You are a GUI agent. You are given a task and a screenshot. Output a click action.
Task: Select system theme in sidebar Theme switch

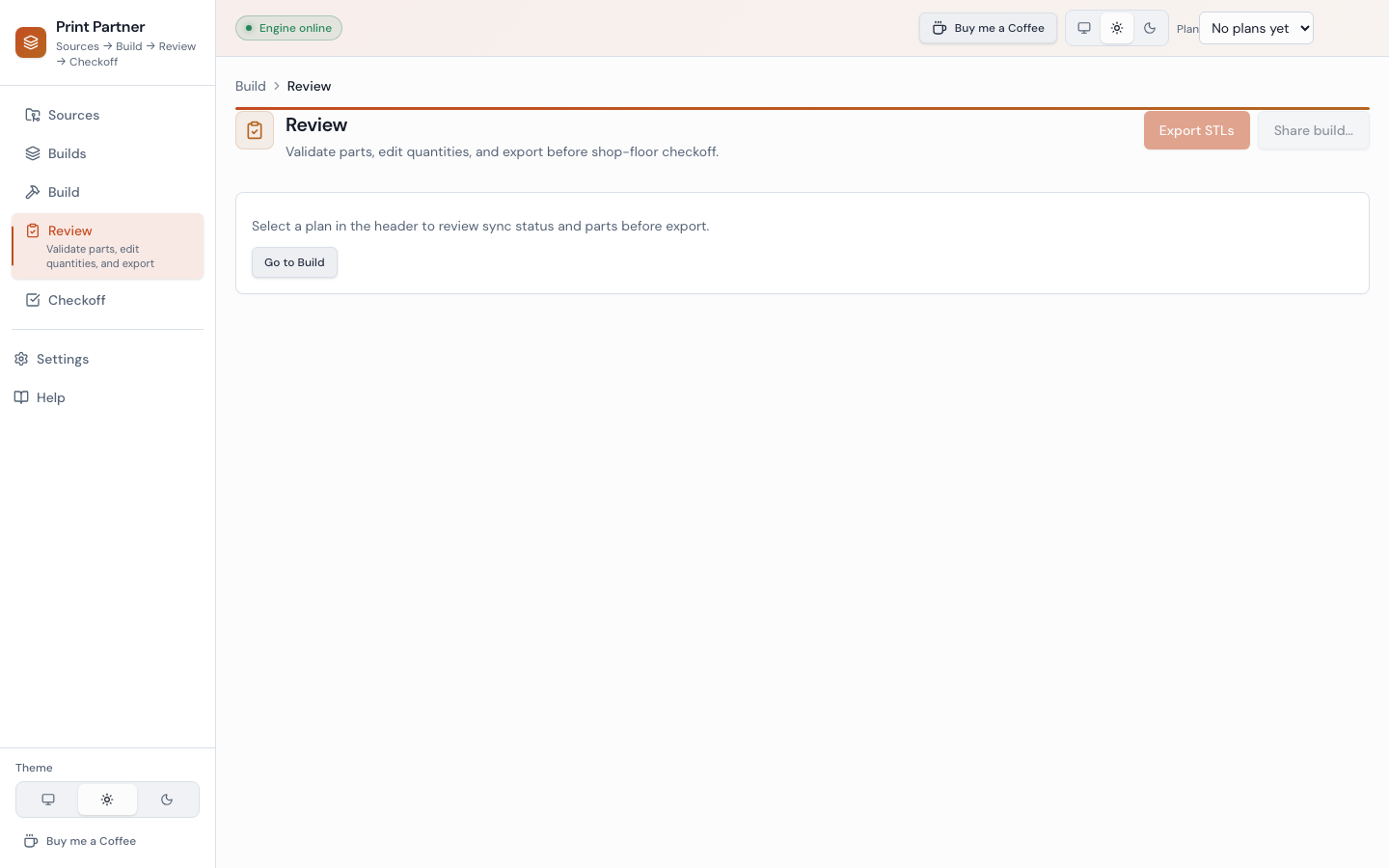click(48, 800)
